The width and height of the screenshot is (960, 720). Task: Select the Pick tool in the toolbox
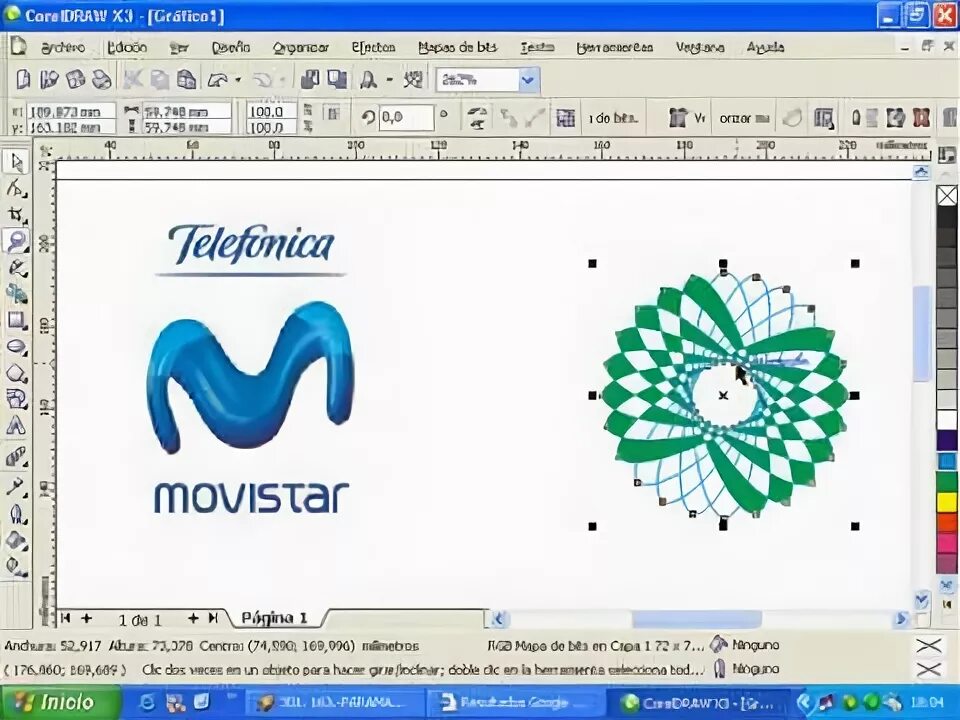coord(16,162)
